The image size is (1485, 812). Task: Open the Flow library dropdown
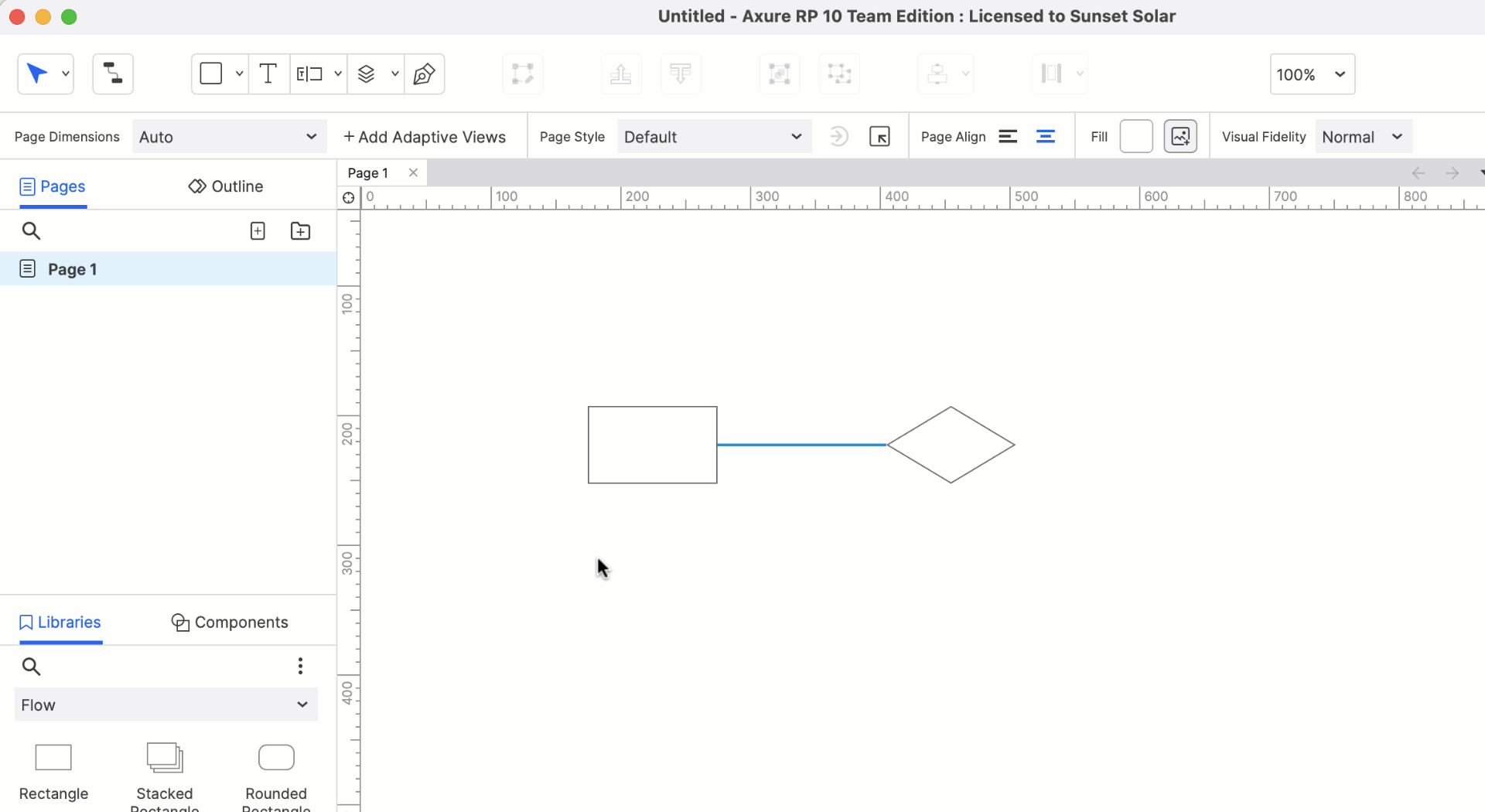coord(166,705)
